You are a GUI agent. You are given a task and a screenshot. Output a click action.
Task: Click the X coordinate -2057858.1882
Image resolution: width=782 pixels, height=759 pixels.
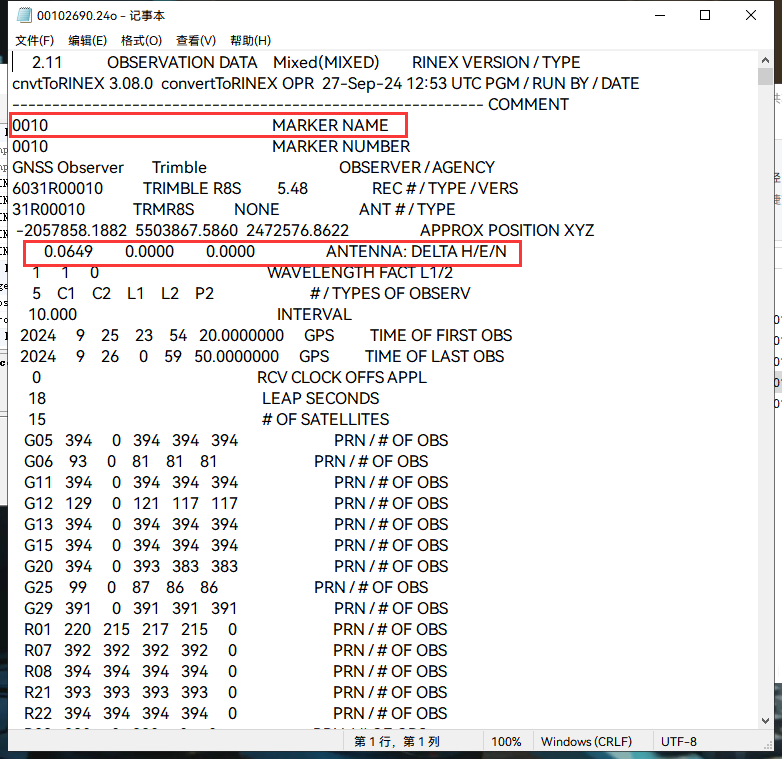(71, 230)
